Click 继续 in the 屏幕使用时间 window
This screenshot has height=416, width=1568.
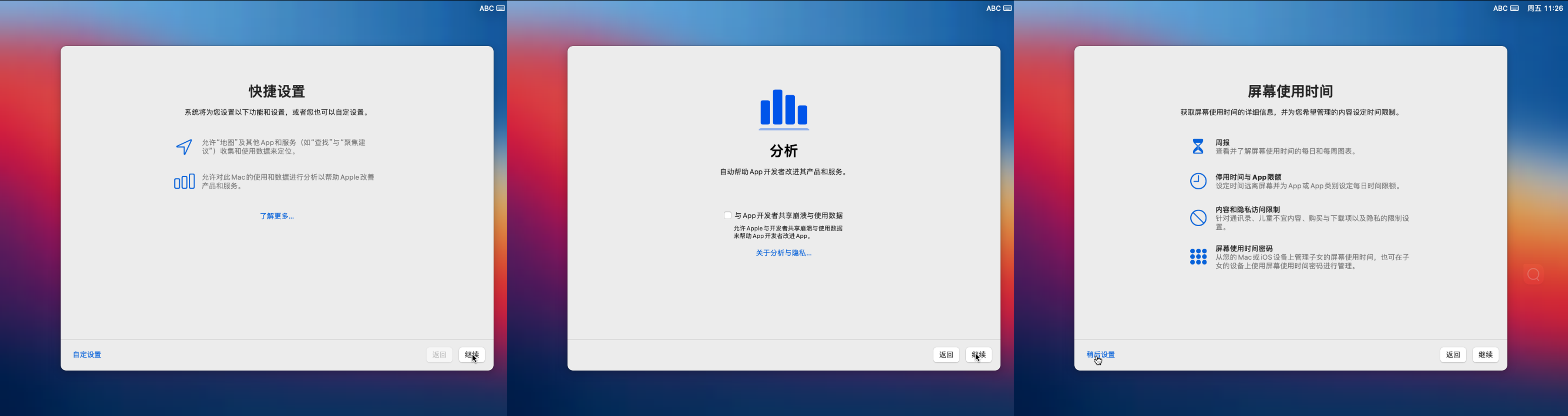tap(1486, 355)
